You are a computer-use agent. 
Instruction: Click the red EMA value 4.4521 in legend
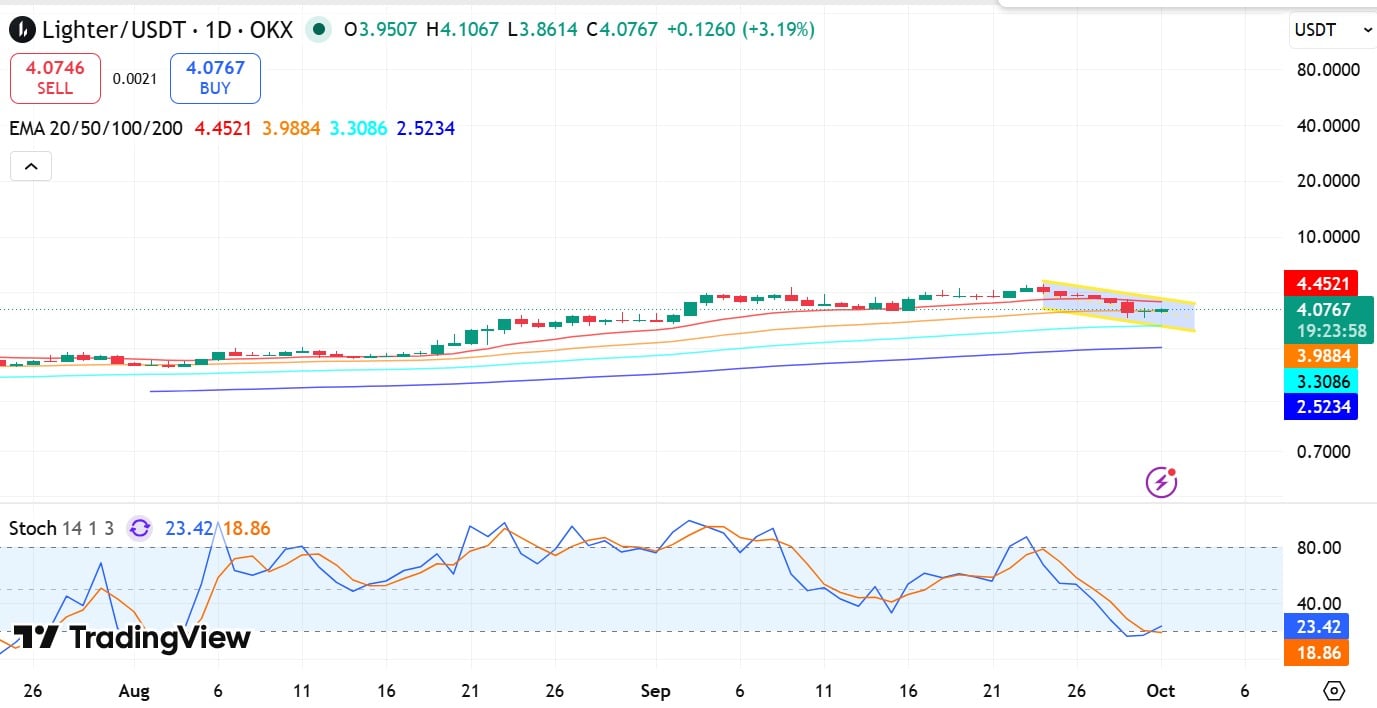224,128
